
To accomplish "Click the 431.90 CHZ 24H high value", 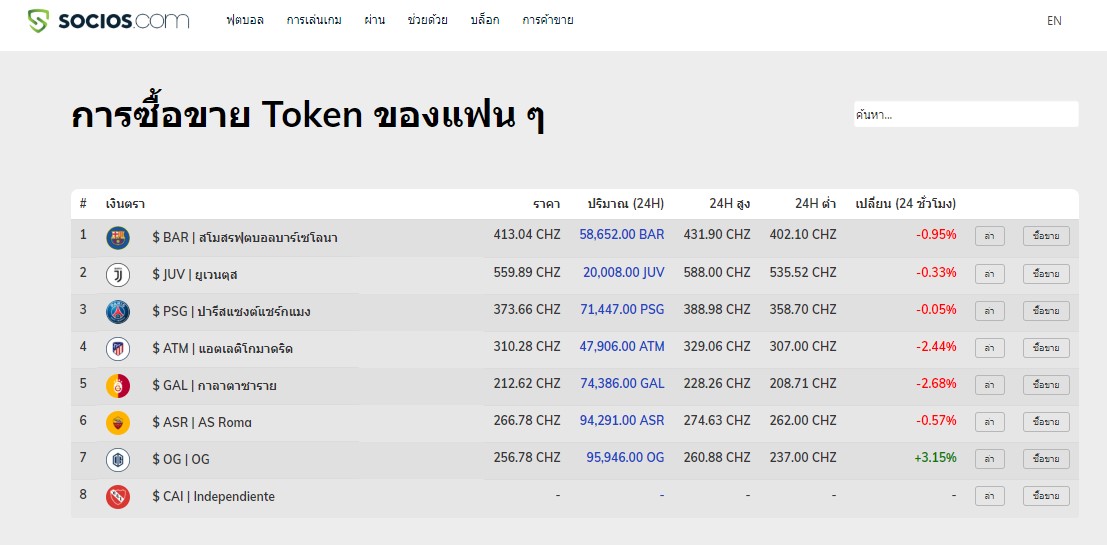I will pyautogui.click(x=717, y=234).
